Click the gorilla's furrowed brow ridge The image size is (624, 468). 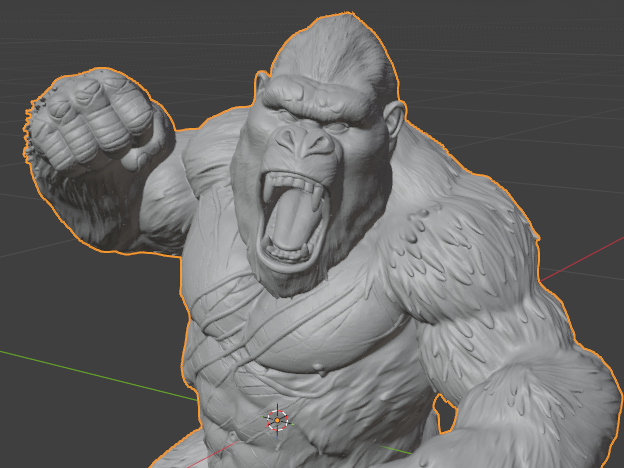click(x=314, y=98)
